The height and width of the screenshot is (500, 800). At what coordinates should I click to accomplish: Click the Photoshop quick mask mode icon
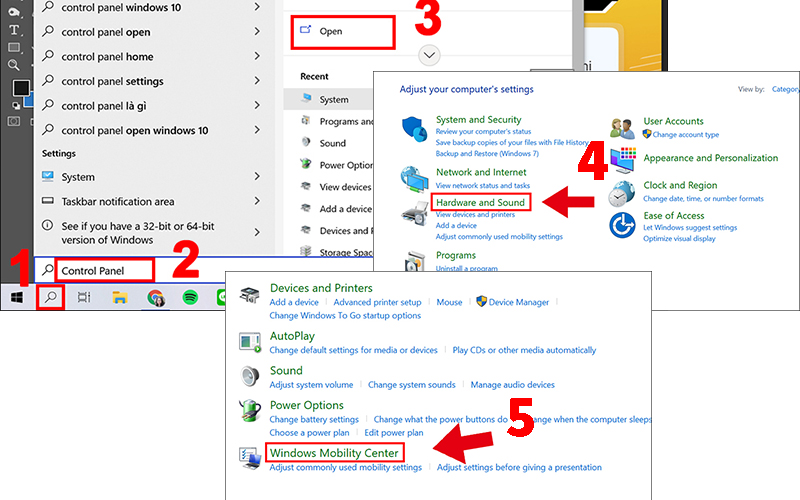click(14, 121)
